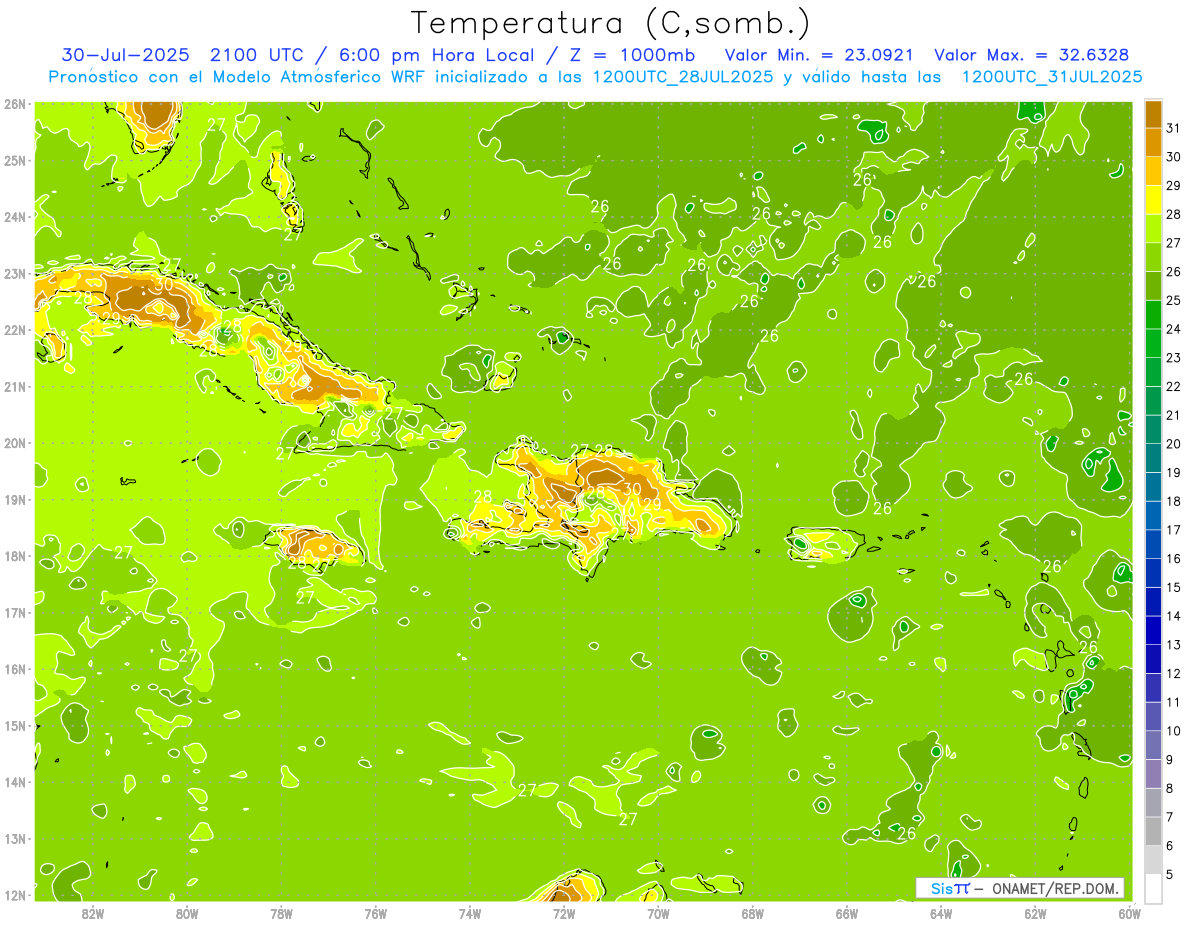1200x927 pixels.
Task: Click the brown color swatch above legend value 31
Action: point(1153,114)
